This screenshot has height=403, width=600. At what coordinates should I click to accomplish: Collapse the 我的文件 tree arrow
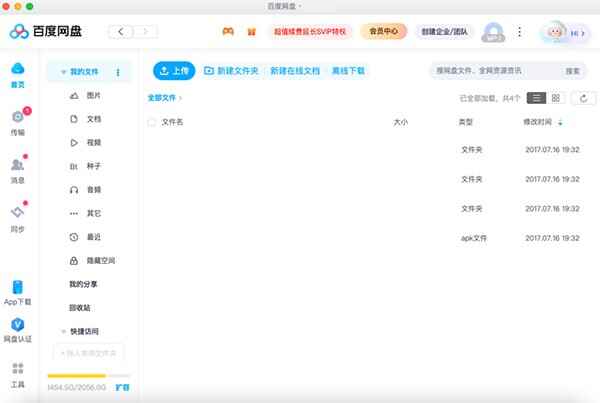63,72
